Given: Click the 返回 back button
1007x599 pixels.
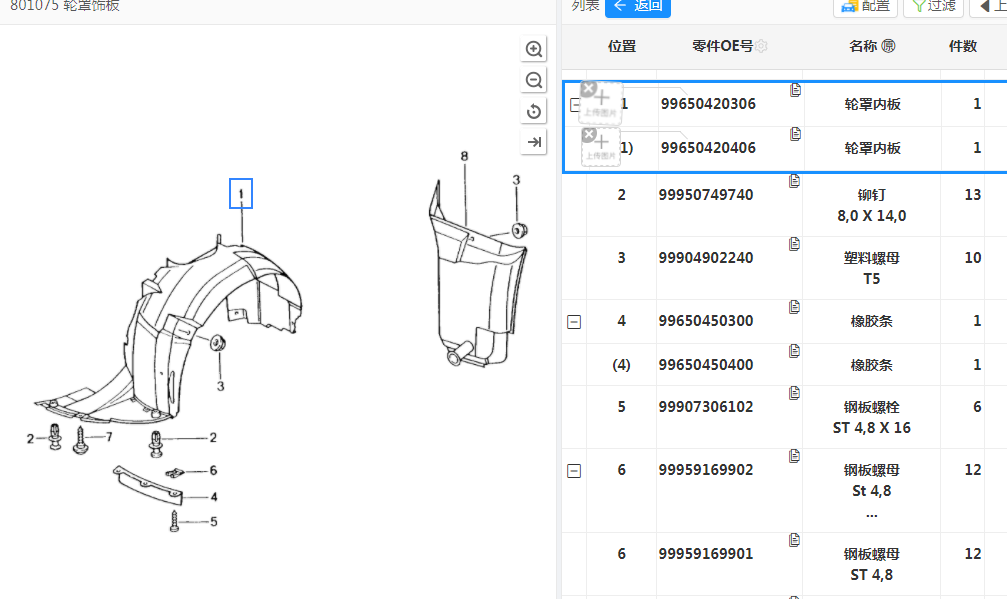Looking at the screenshot, I should point(638,6).
